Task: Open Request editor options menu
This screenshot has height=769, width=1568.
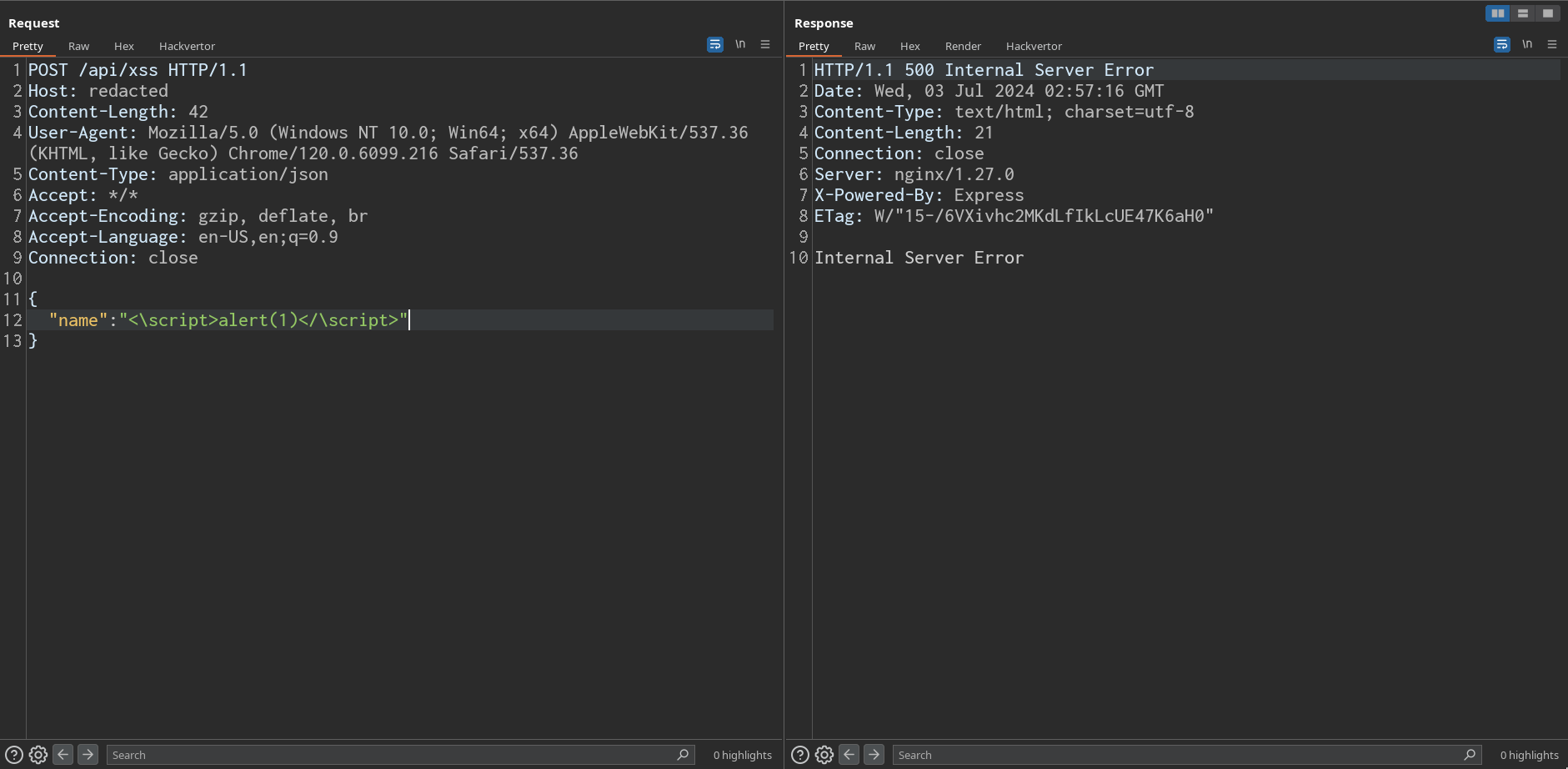Action: 765,45
